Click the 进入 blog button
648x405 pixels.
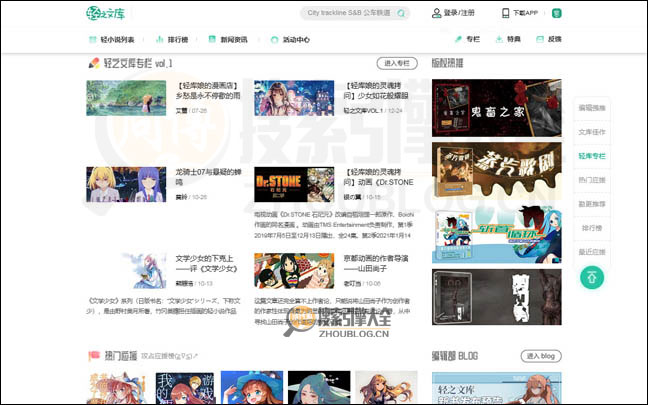pyautogui.click(x=541, y=356)
